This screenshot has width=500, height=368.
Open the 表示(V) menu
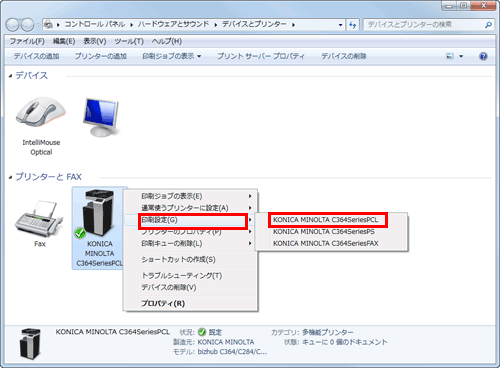(95, 41)
